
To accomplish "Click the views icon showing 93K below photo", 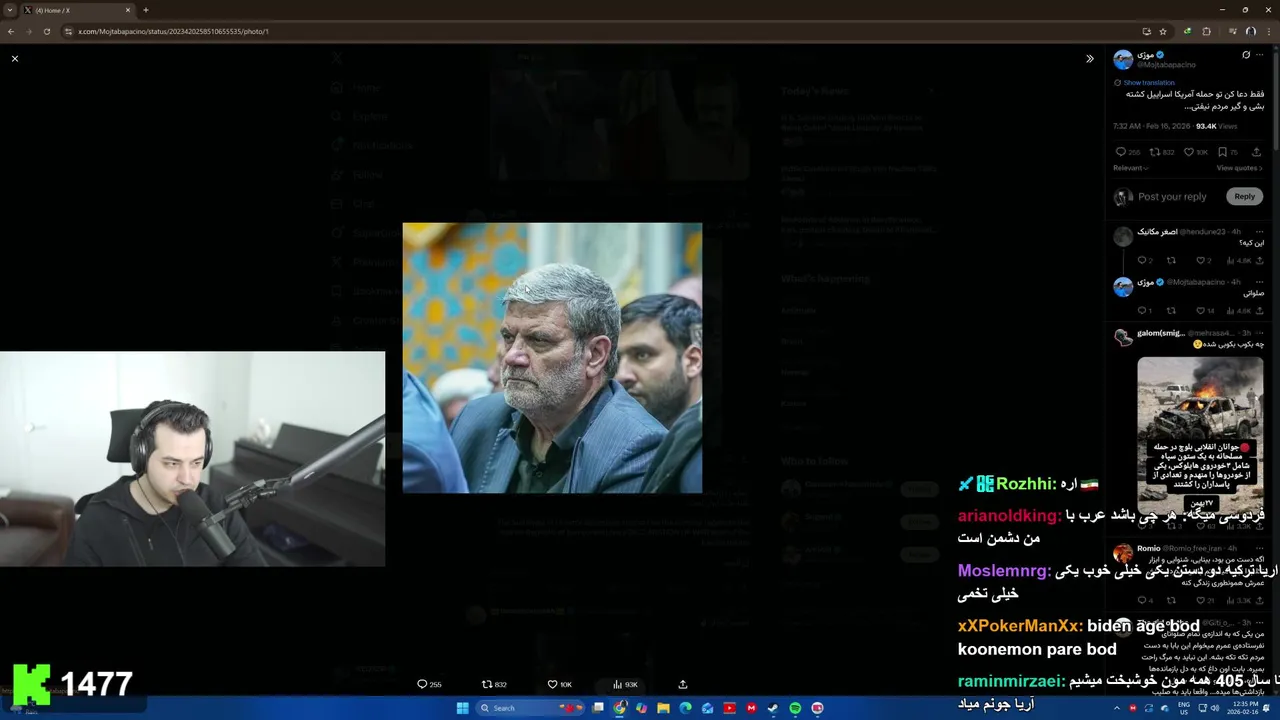I will (617, 684).
